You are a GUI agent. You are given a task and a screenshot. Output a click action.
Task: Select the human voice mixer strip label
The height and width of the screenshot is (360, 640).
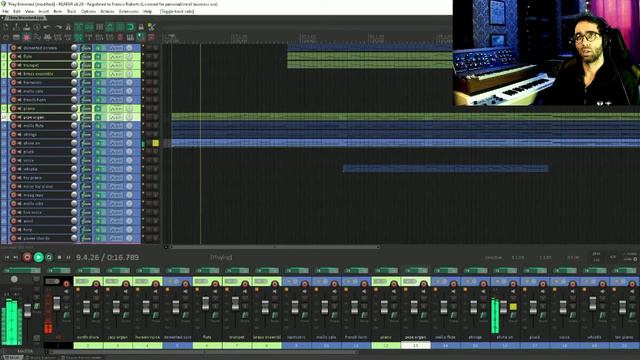tap(148, 337)
